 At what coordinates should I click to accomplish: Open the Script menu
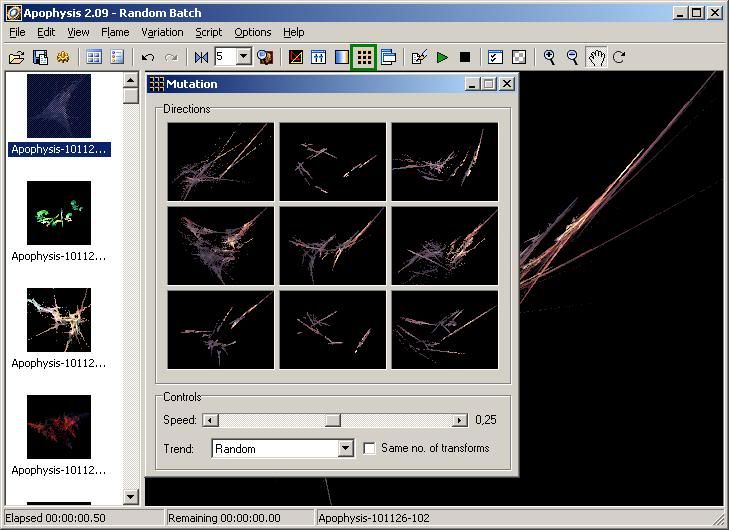click(208, 32)
